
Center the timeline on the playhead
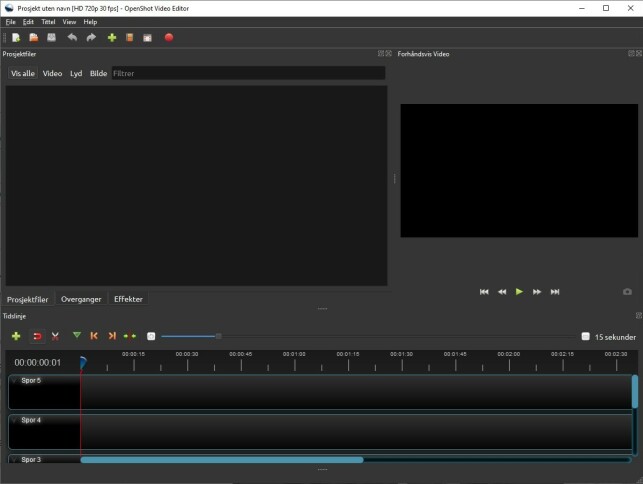(130, 336)
